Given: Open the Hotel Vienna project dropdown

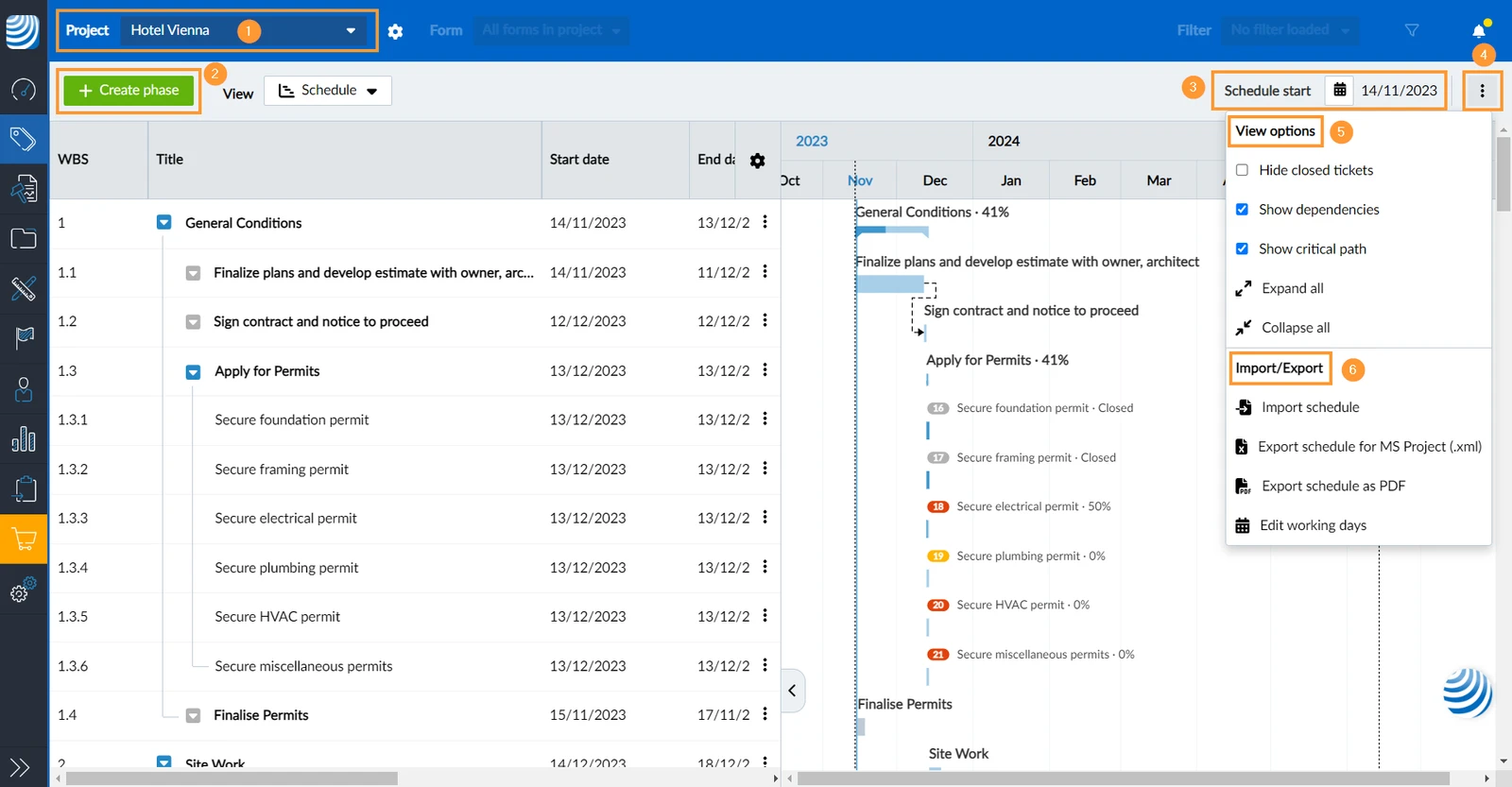Looking at the screenshot, I should click(243, 30).
